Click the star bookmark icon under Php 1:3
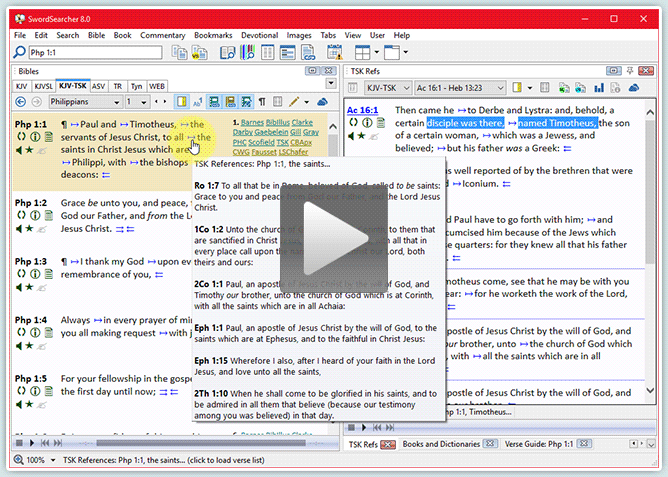 click(x=29, y=287)
